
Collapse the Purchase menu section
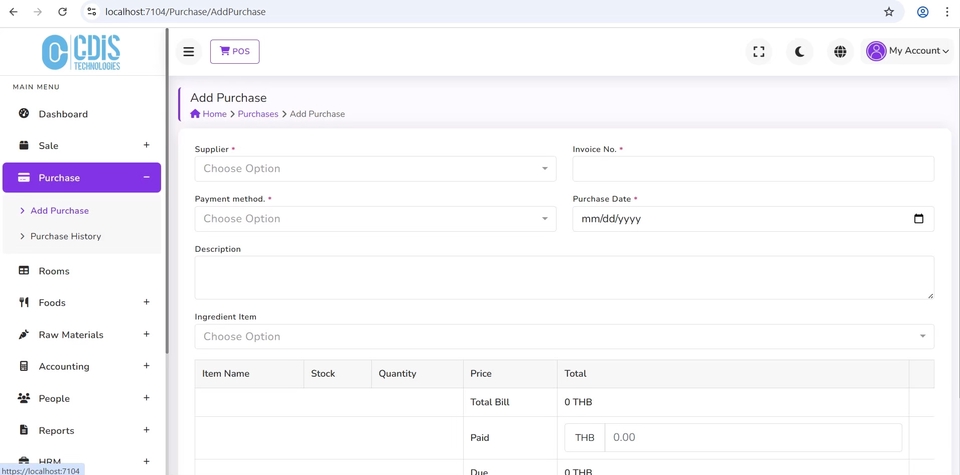point(146,177)
